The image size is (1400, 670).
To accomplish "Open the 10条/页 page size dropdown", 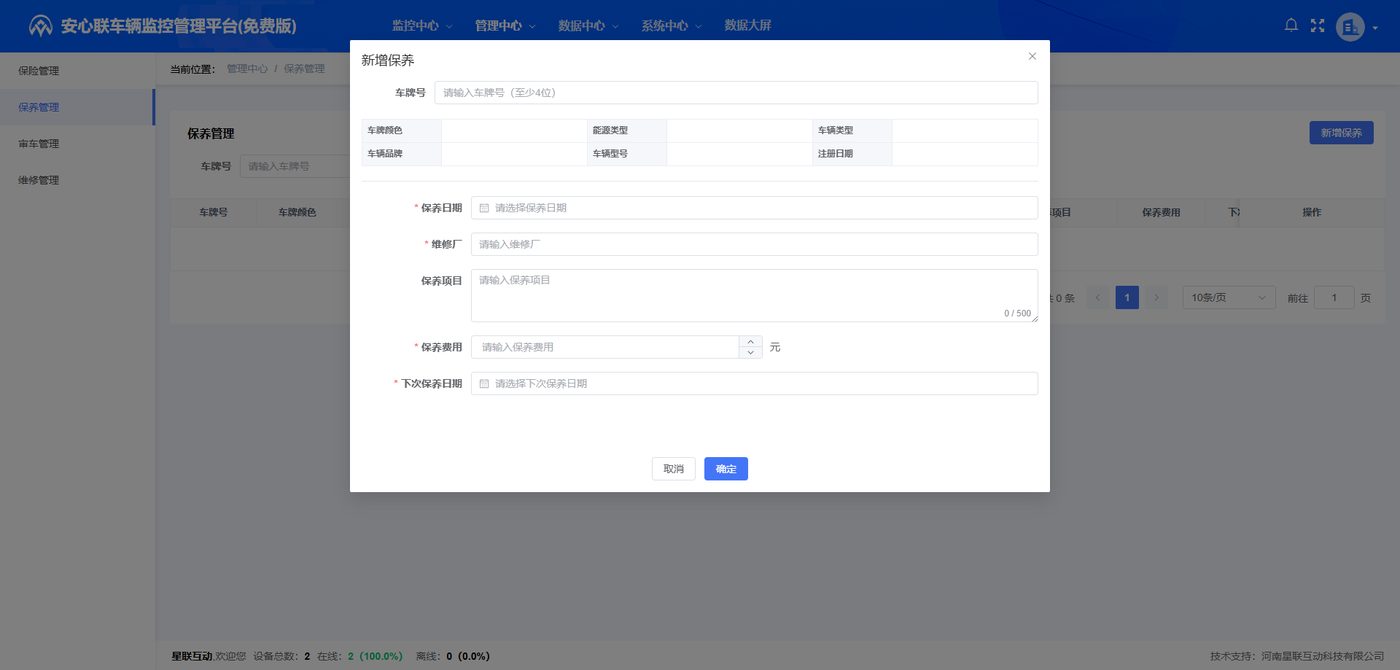I will tap(1229, 298).
